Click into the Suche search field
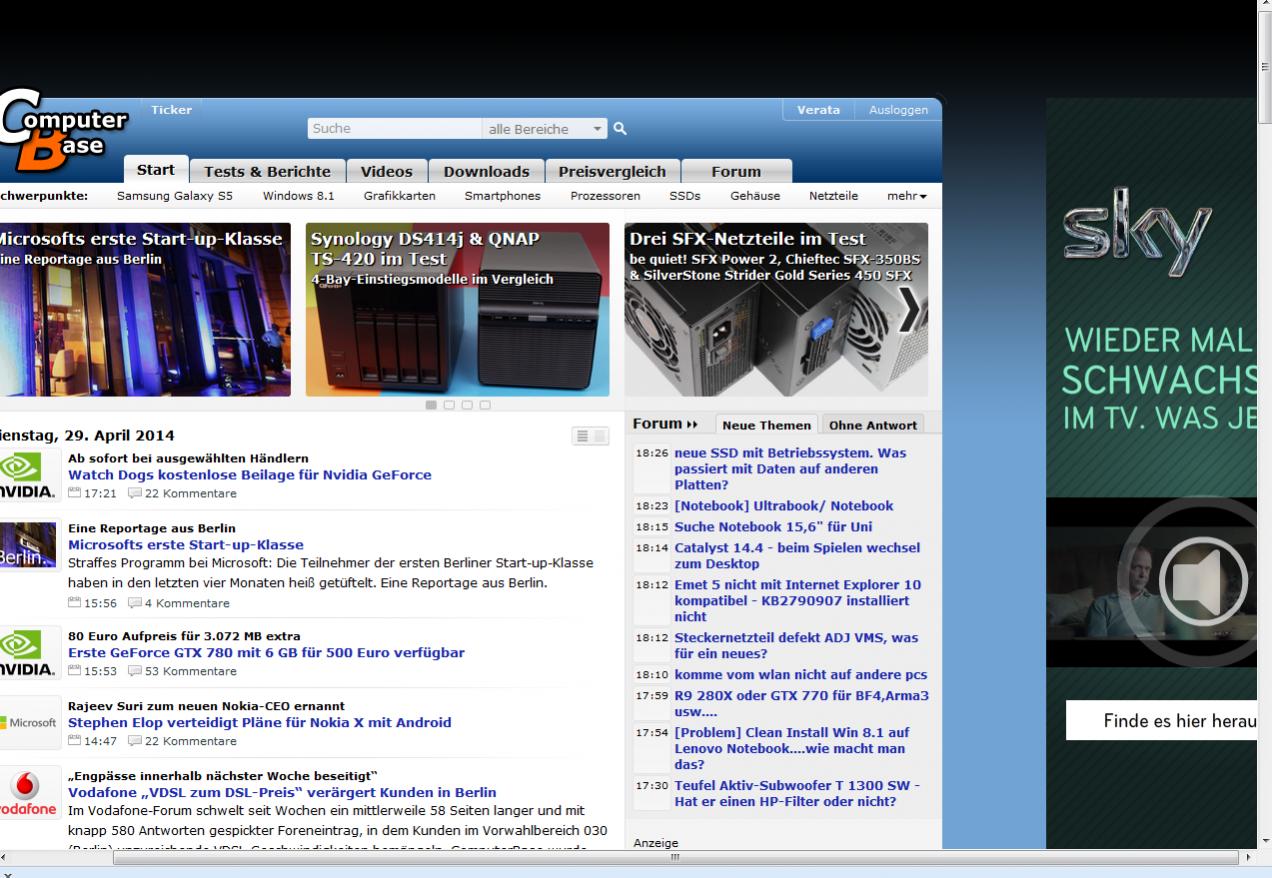Image resolution: width=1272 pixels, height=878 pixels. 394,129
